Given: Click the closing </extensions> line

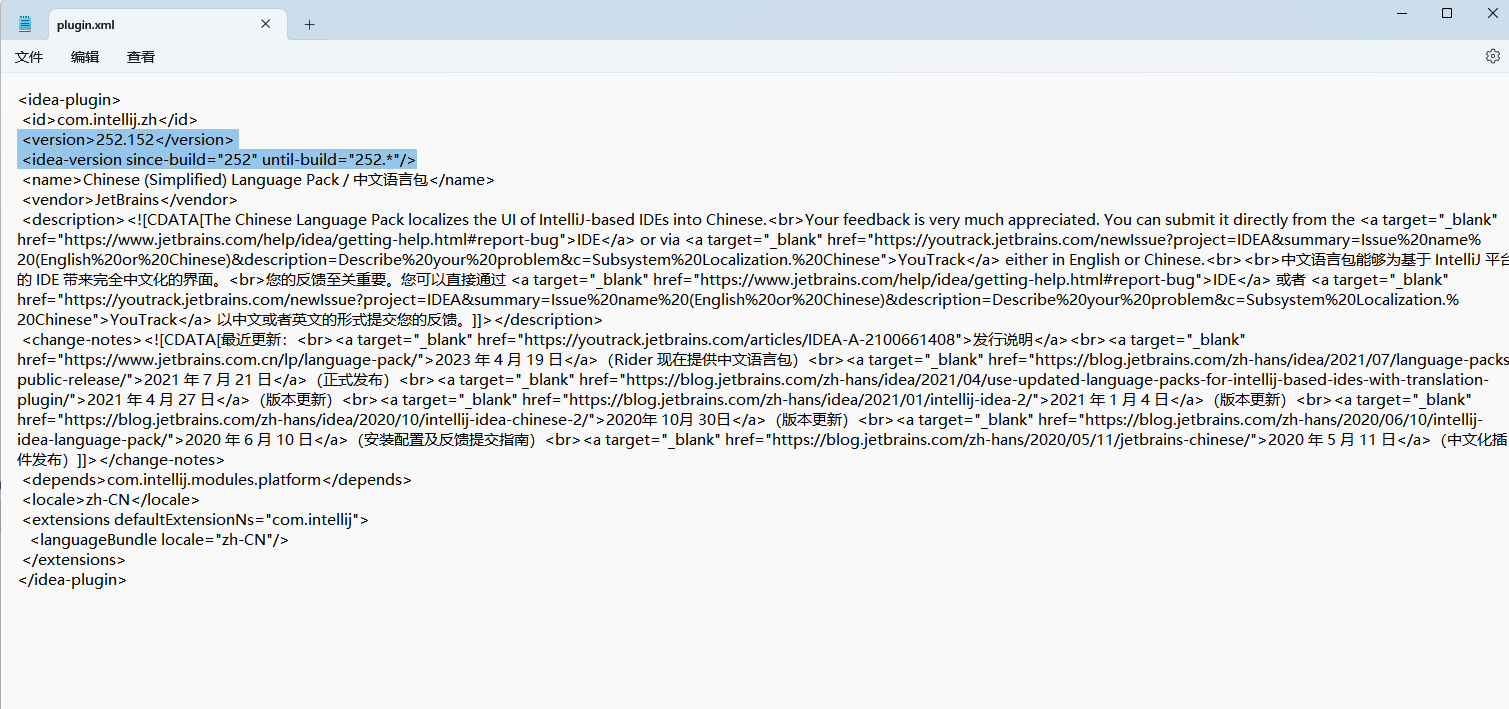Looking at the screenshot, I should pyautogui.click(x=74, y=560).
